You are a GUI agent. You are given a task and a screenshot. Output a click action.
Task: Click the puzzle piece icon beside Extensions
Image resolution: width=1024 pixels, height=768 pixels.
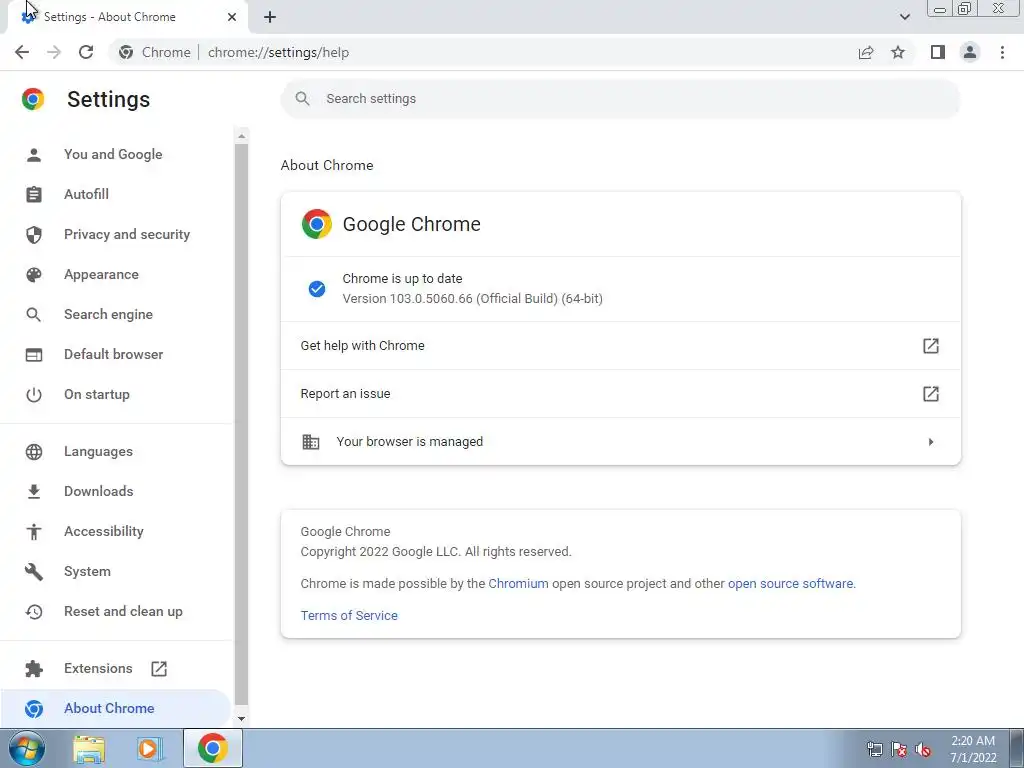click(34, 668)
